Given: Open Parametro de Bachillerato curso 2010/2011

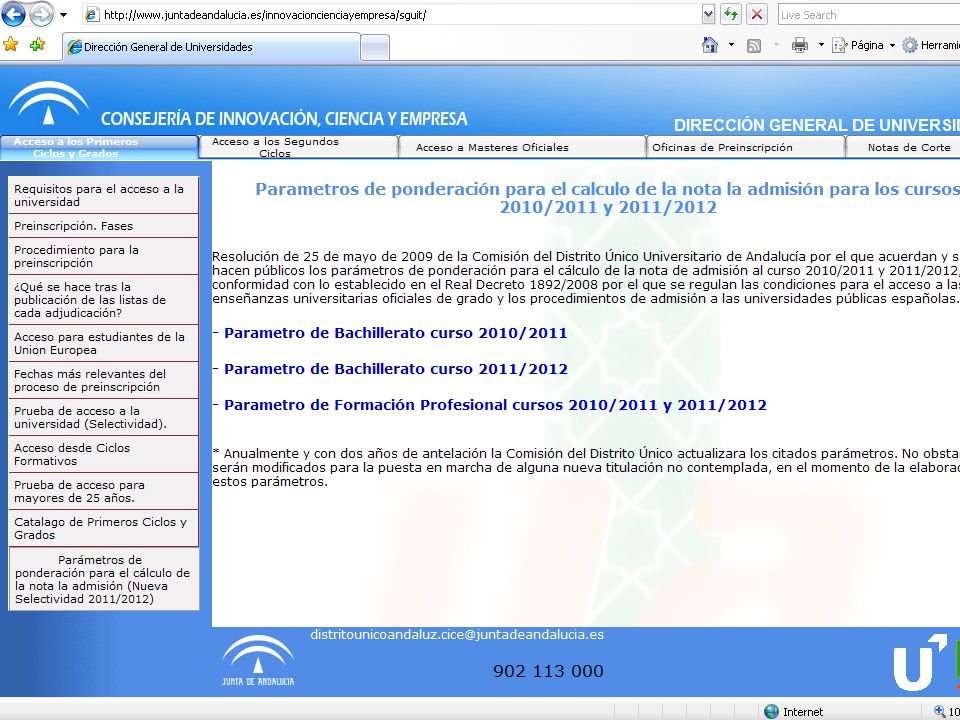Looking at the screenshot, I should click(396, 333).
